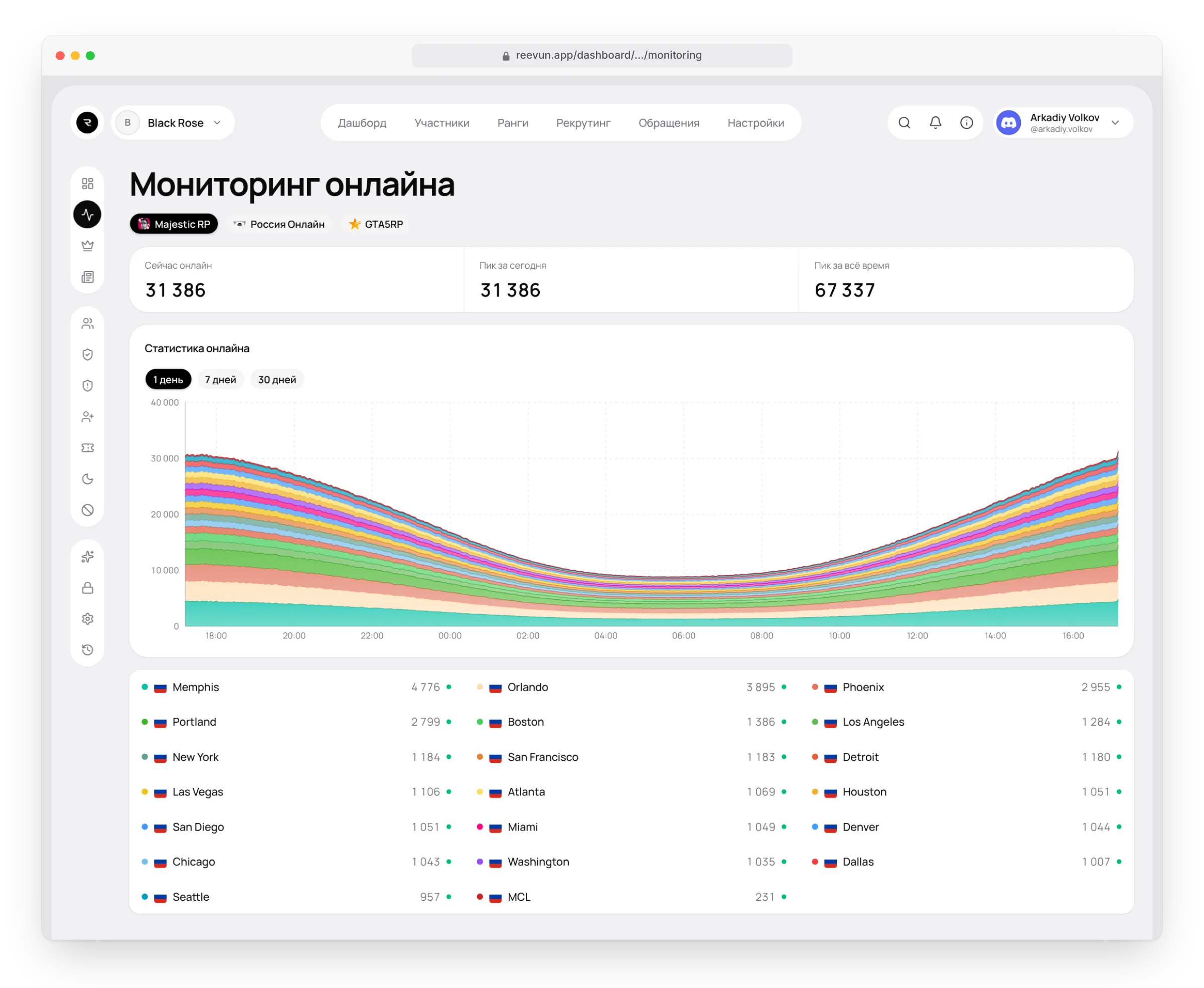Open the newspaper icon in sidebar

tap(87, 277)
